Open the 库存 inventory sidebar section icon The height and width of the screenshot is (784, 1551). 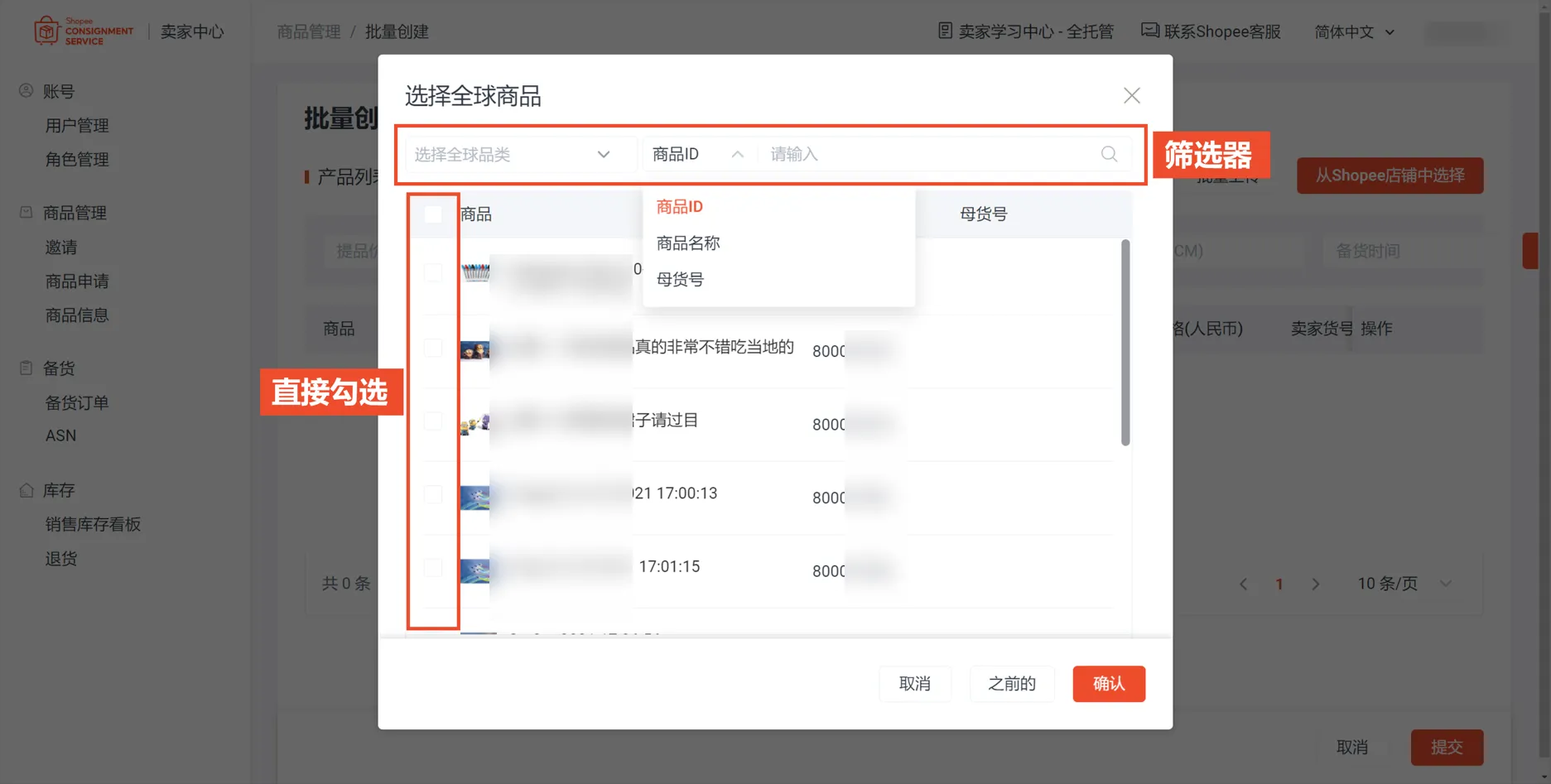[x=25, y=489]
